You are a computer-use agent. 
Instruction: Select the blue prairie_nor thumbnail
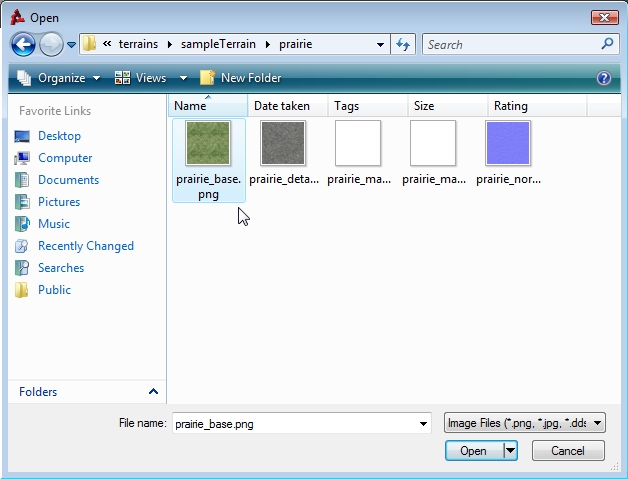(x=508, y=143)
